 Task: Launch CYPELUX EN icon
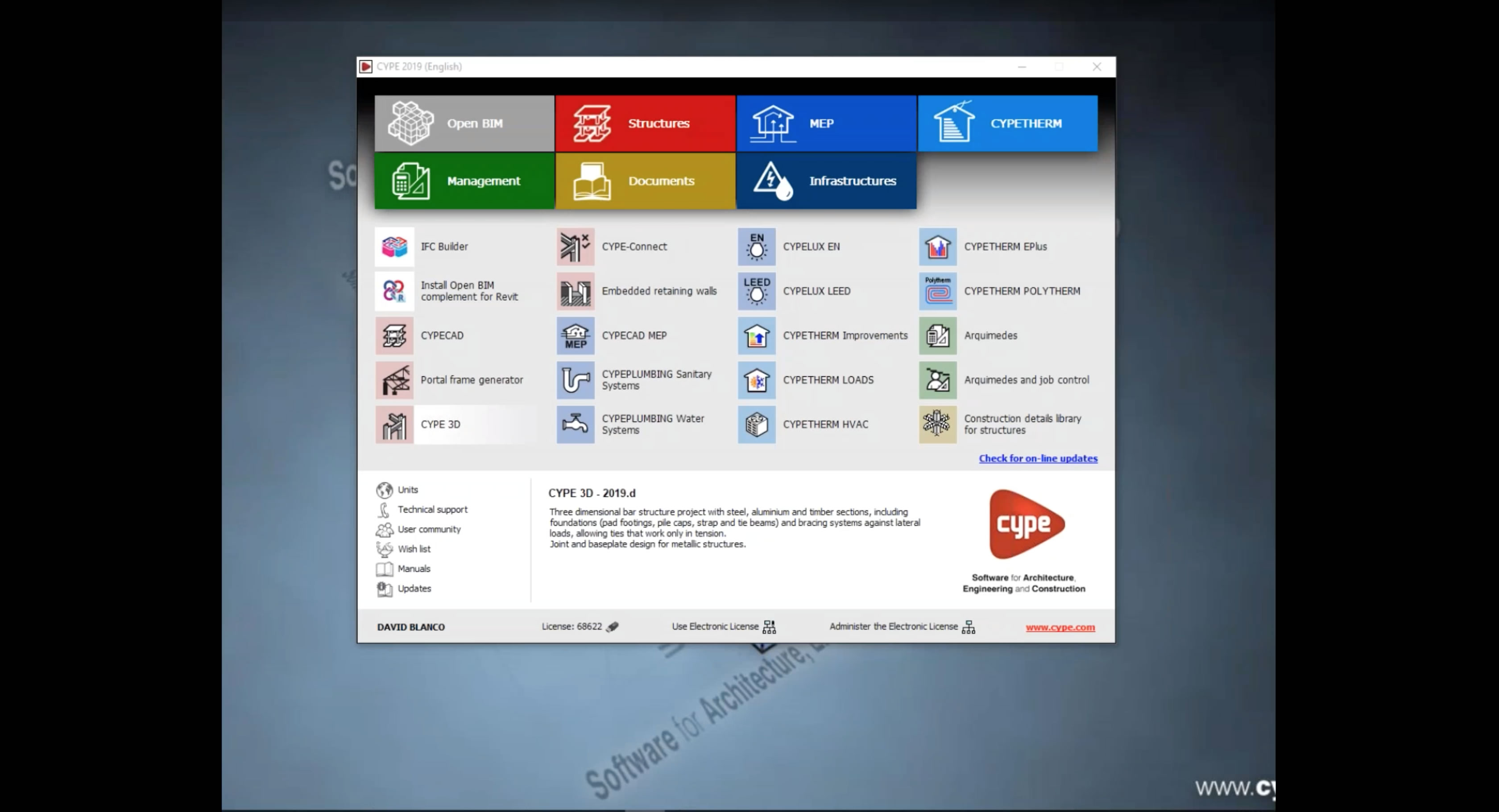(x=757, y=247)
